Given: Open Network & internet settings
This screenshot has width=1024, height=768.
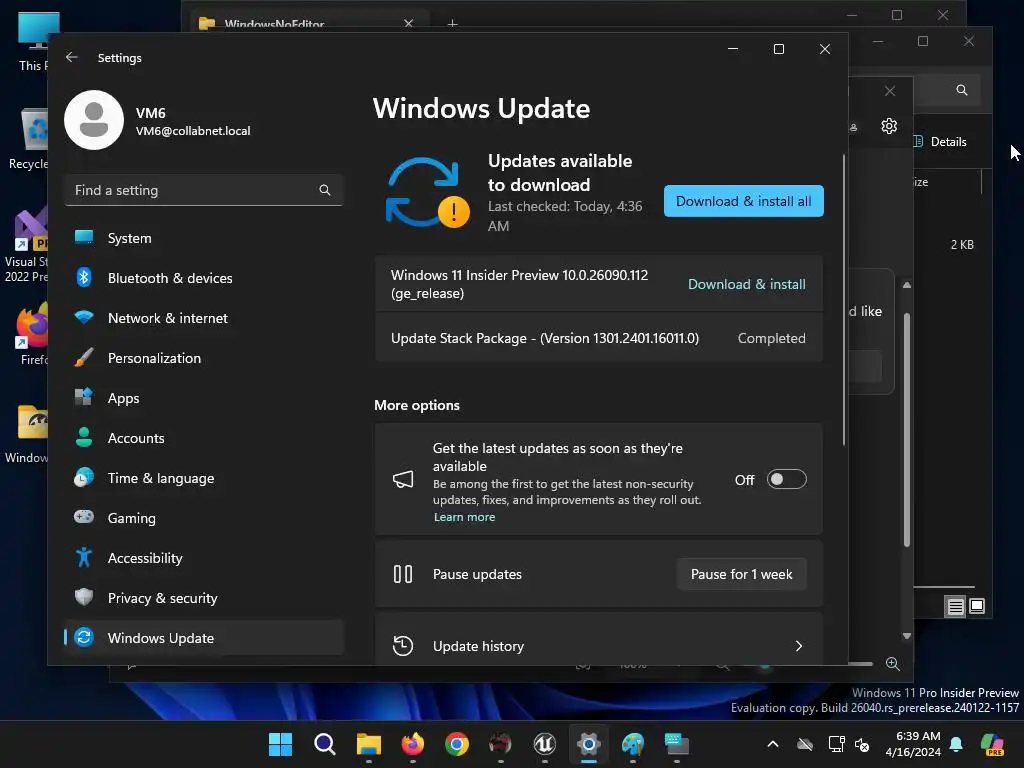Looking at the screenshot, I should 204,318.
